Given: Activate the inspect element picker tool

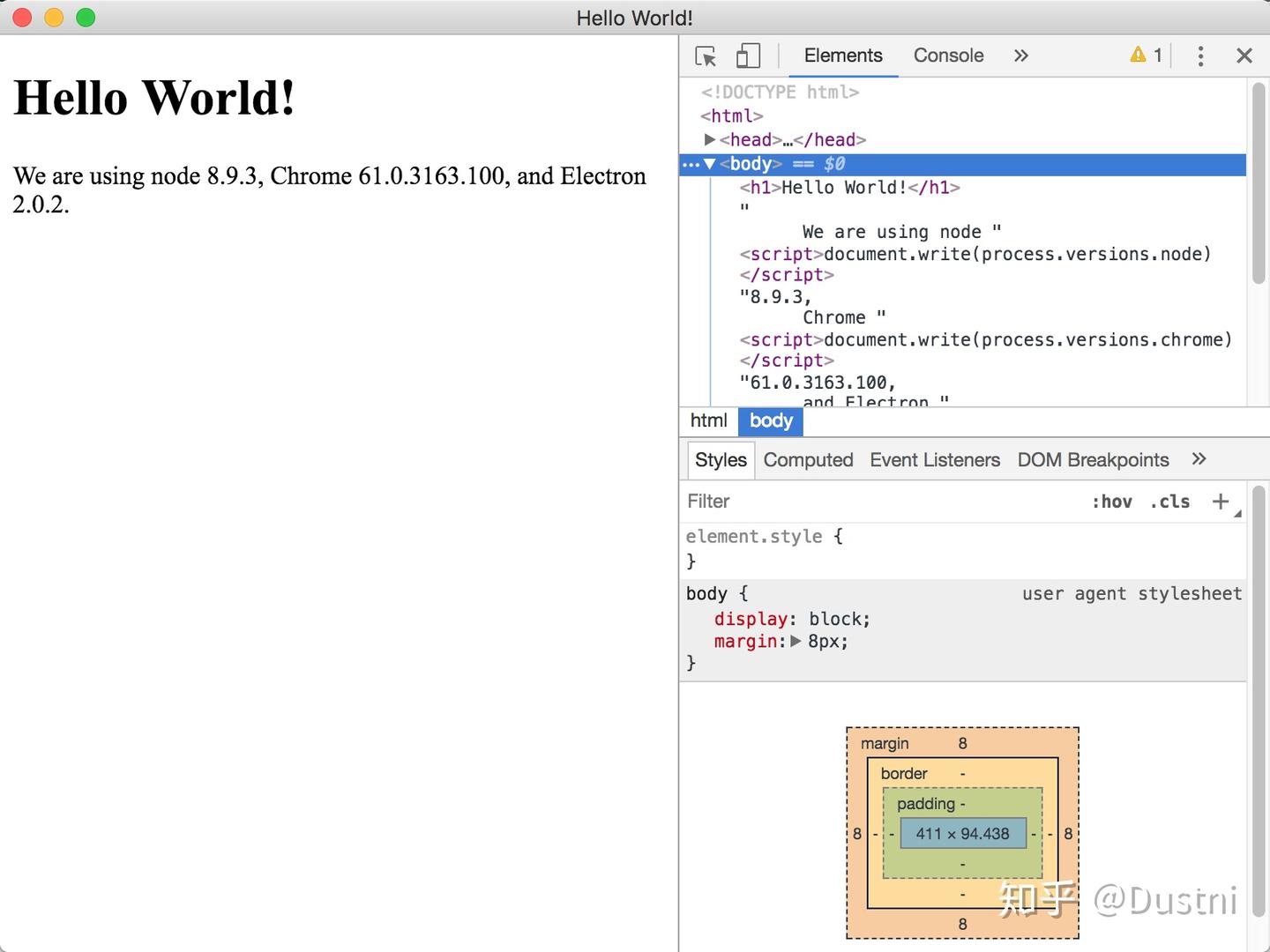Looking at the screenshot, I should pos(706,56).
